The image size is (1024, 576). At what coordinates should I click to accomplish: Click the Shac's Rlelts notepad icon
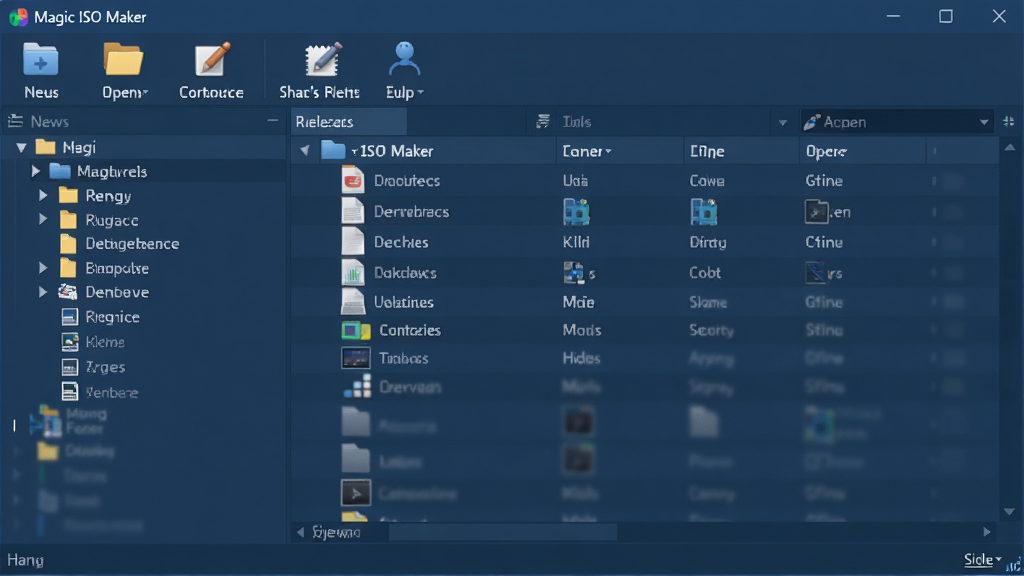[323, 59]
